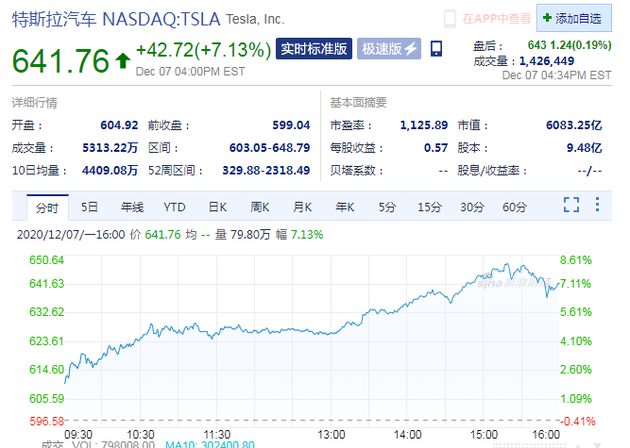Click the 10-day average volume 4409.08万
The width and height of the screenshot is (630, 448).
pos(110,170)
